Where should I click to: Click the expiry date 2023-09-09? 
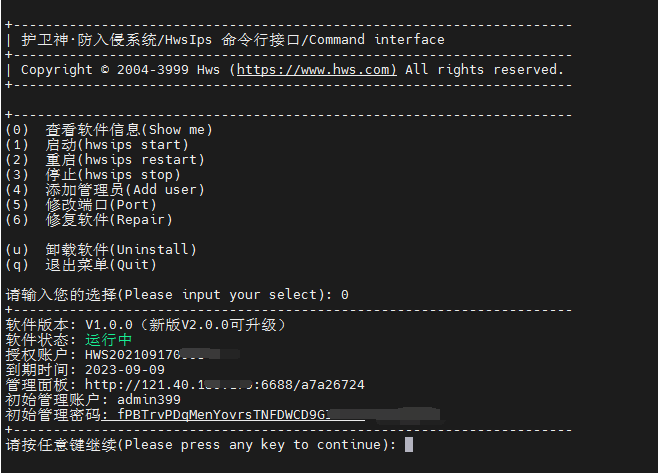[124, 369]
